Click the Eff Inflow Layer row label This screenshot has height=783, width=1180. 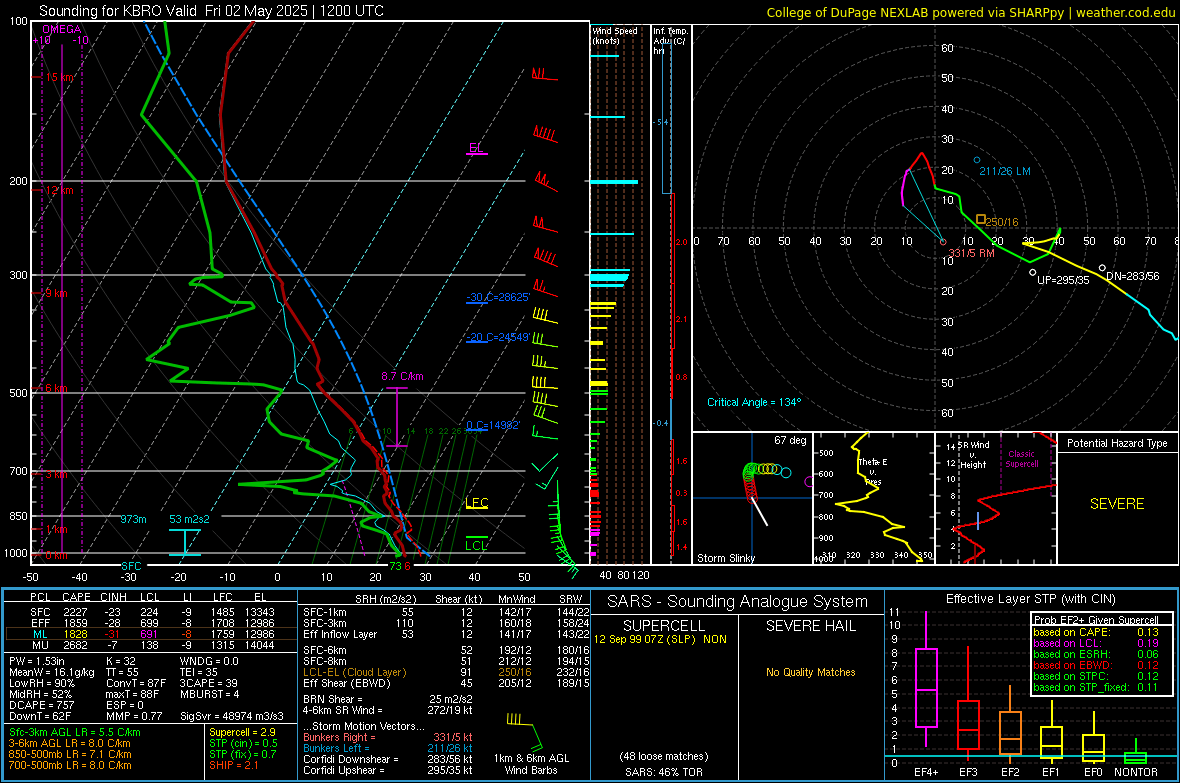(340, 634)
